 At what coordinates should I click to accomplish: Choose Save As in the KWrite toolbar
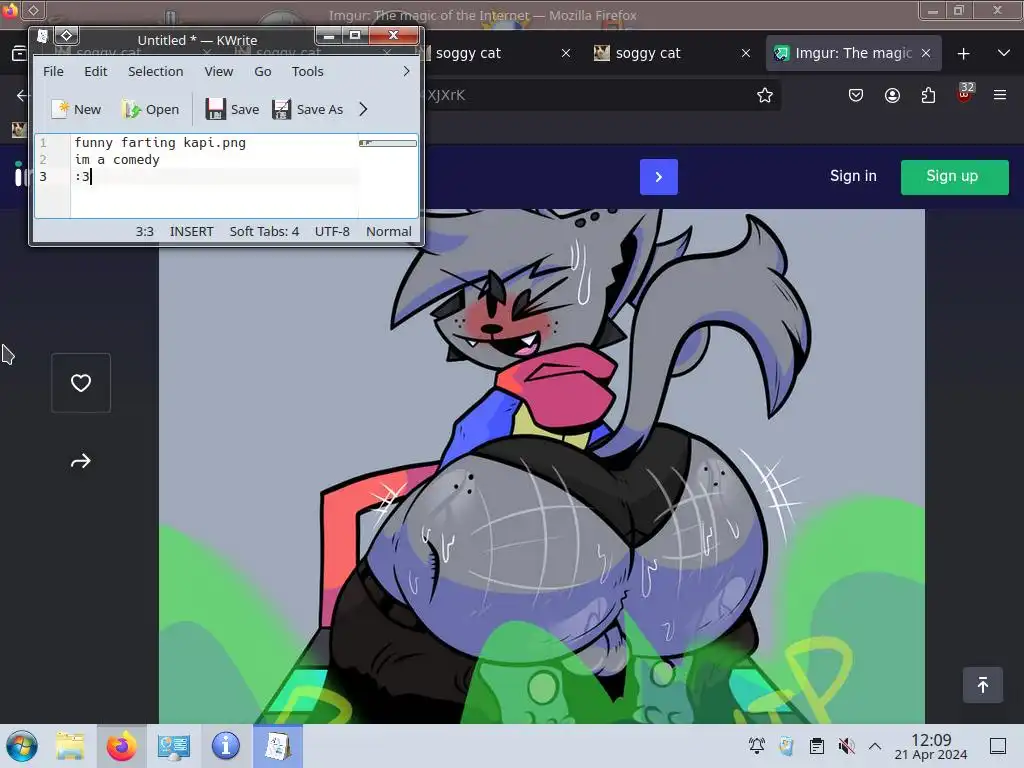point(307,109)
